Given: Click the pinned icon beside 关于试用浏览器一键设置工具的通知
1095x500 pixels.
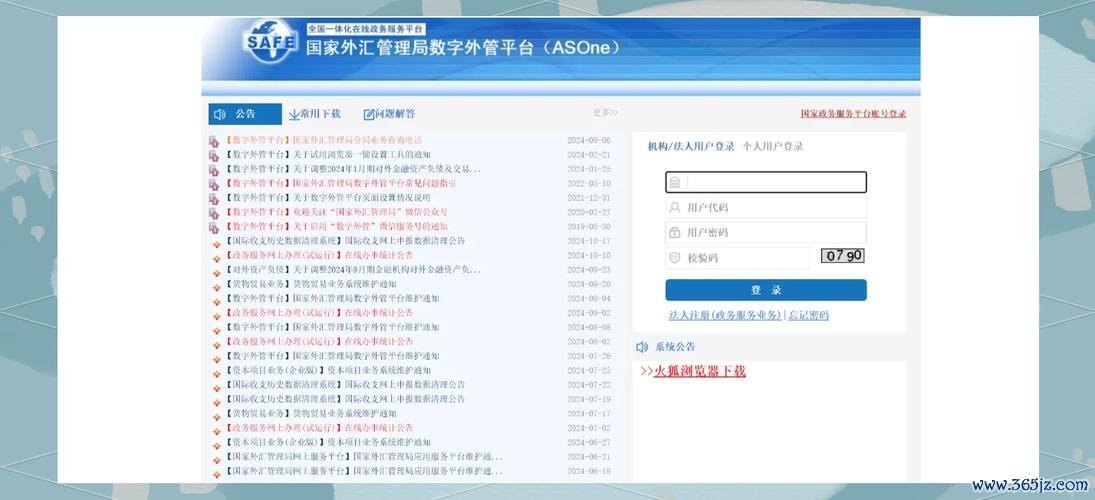Looking at the screenshot, I should point(214,156).
